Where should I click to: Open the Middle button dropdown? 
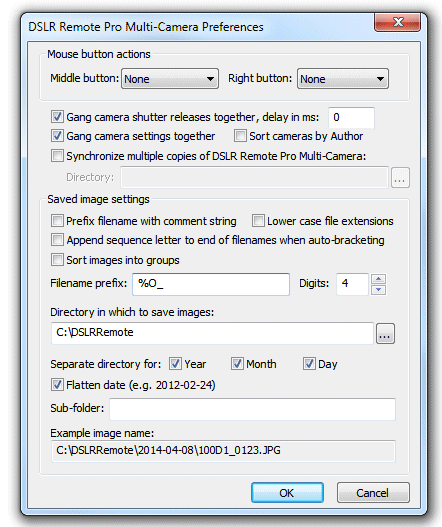click(x=170, y=79)
